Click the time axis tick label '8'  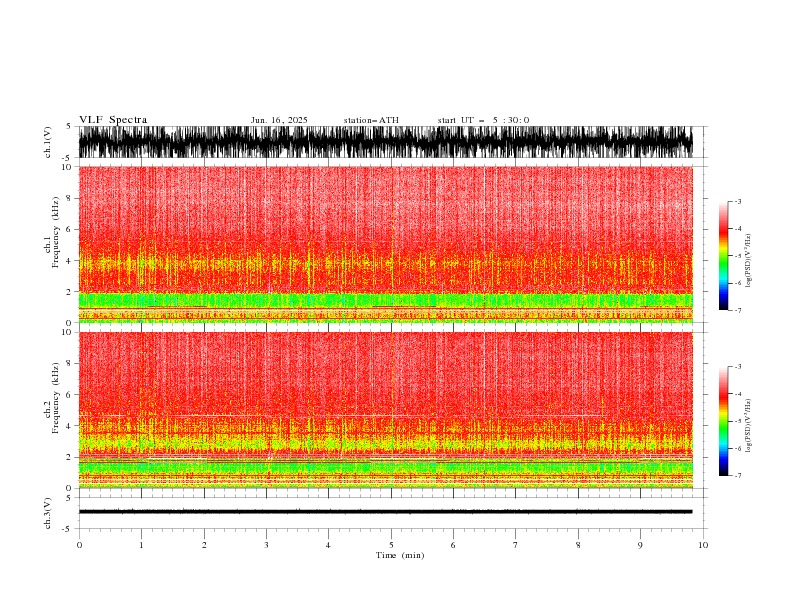pyautogui.click(x=578, y=545)
